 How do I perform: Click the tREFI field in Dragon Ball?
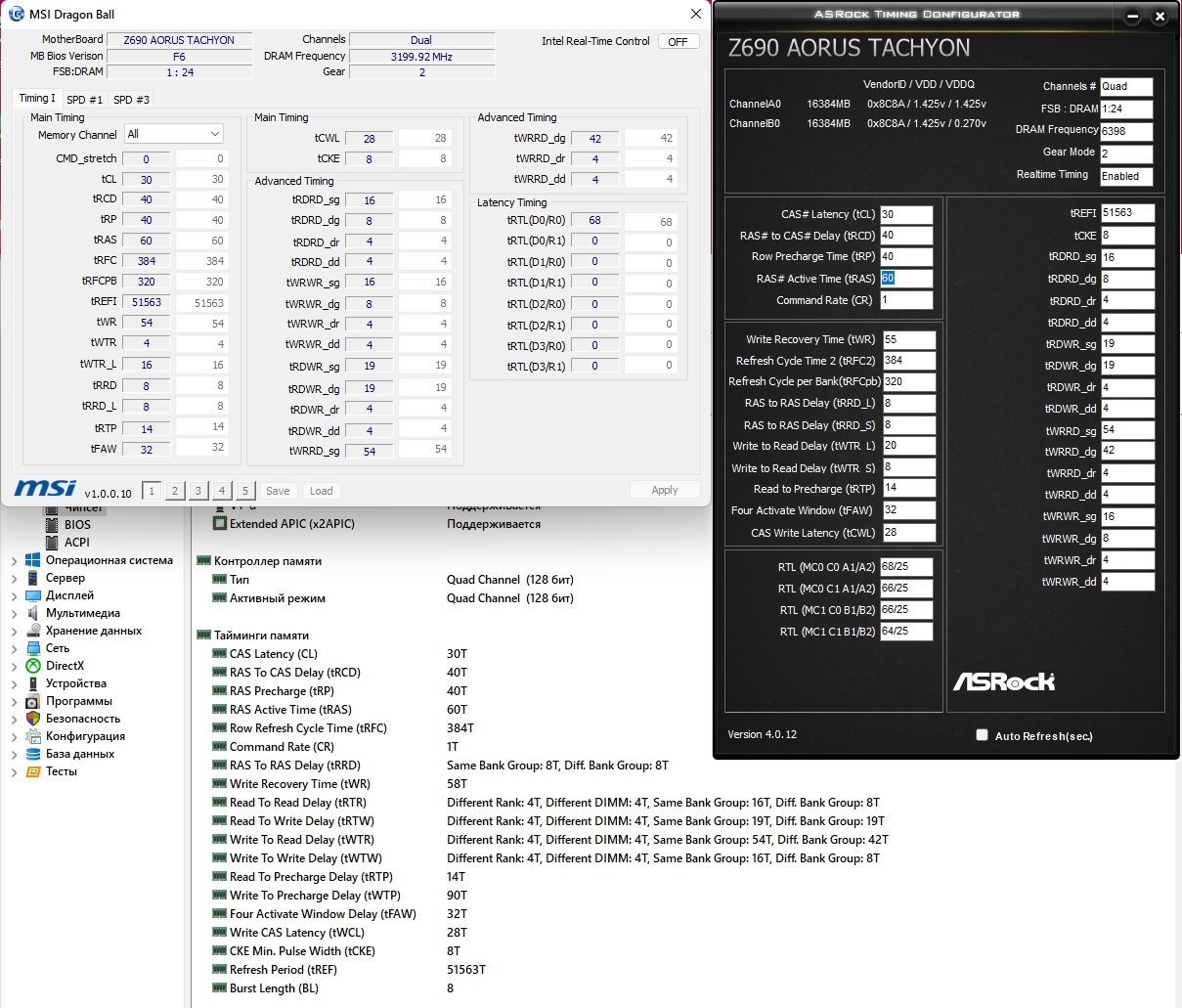[x=146, y=302]
